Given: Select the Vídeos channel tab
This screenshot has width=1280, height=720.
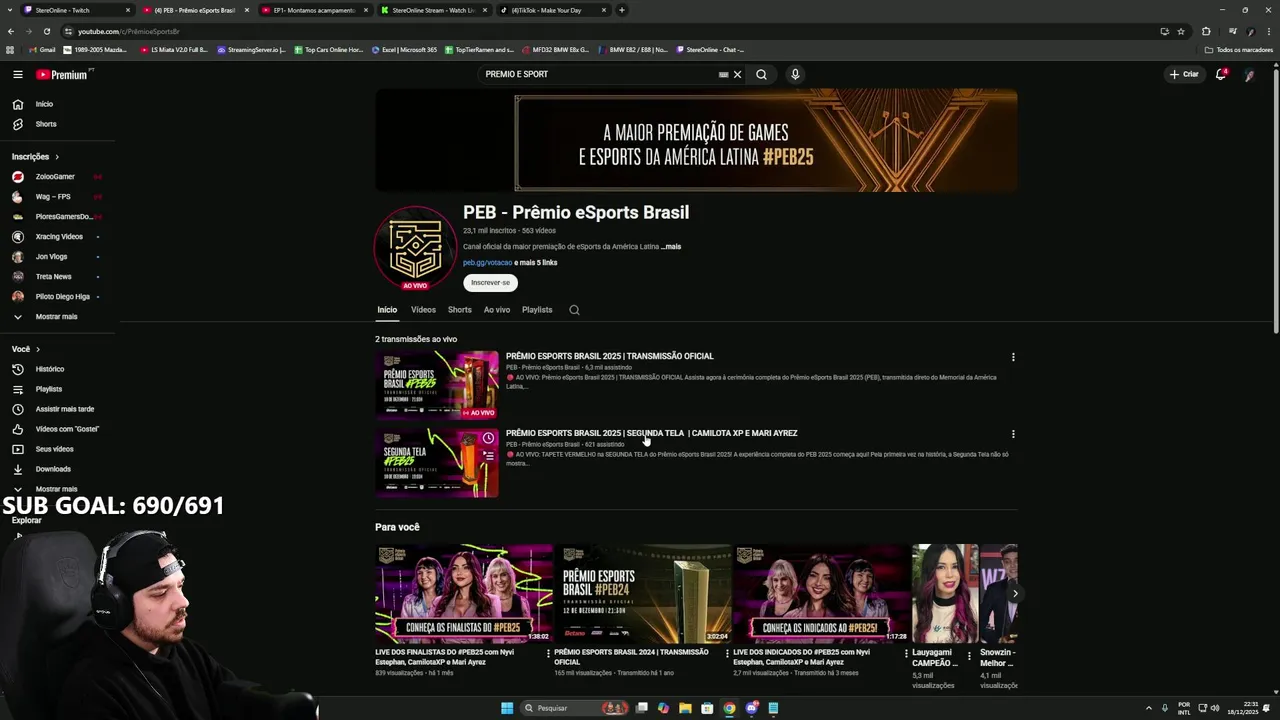Looking at the screenshot, I should 423,310.
